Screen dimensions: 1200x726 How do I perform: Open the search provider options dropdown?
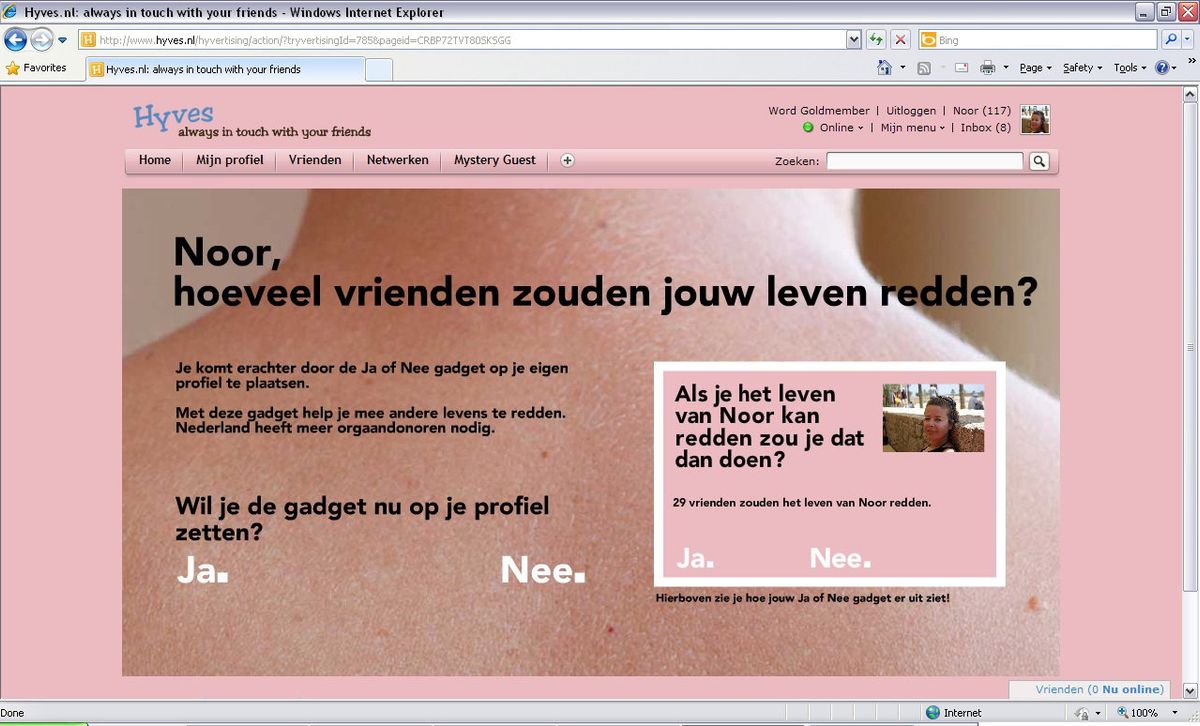[1189, 40]
